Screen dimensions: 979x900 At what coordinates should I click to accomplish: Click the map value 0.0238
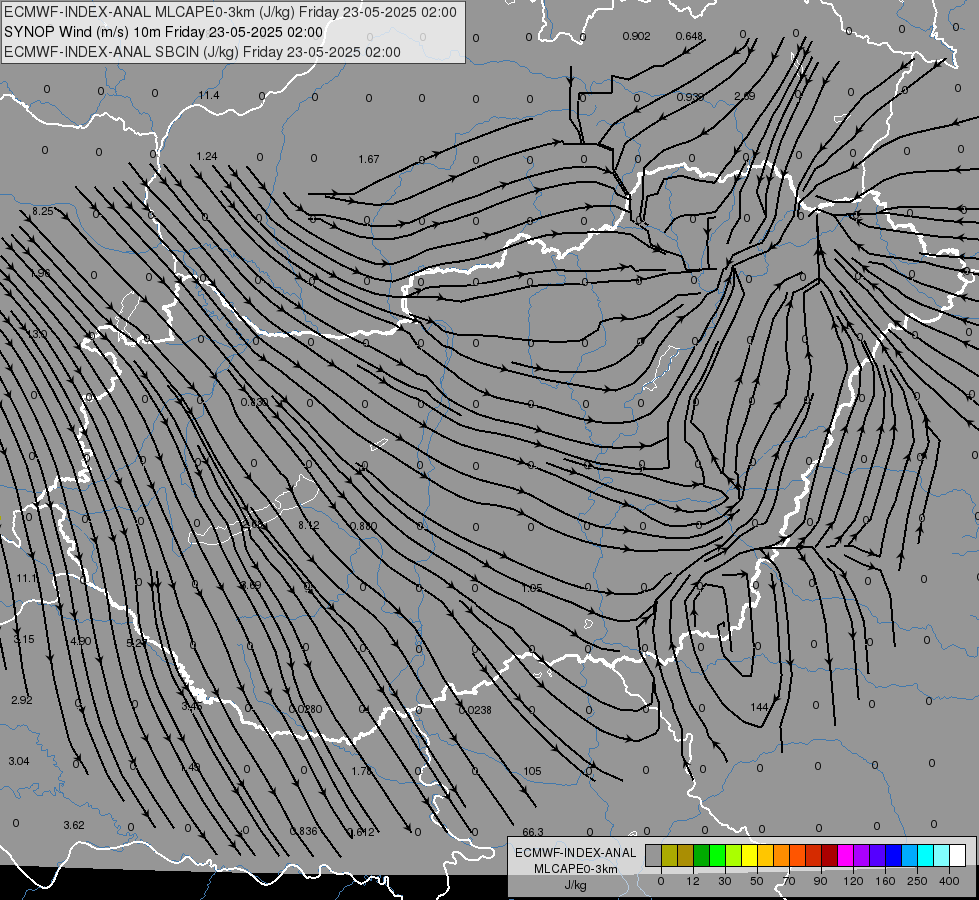click(x=475, y=710)
